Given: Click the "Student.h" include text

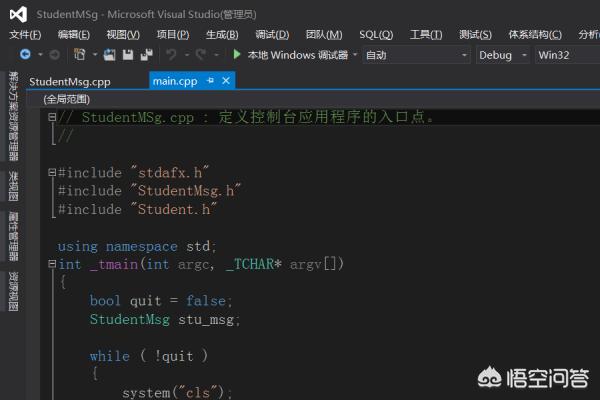Looking at the screenshot, I should click(x=173, y=209).
